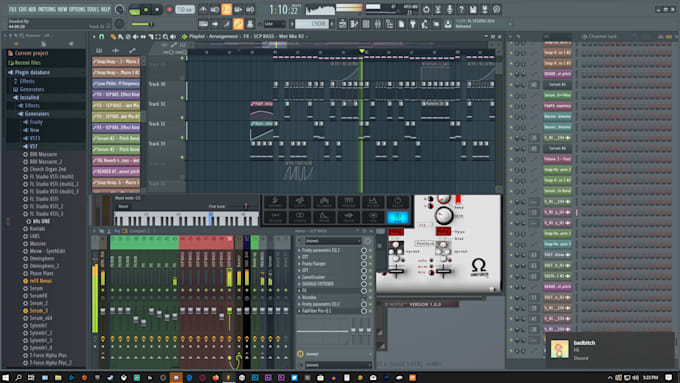Click the help question mark icon
The image size is (680, 383).
pos(461,9)
